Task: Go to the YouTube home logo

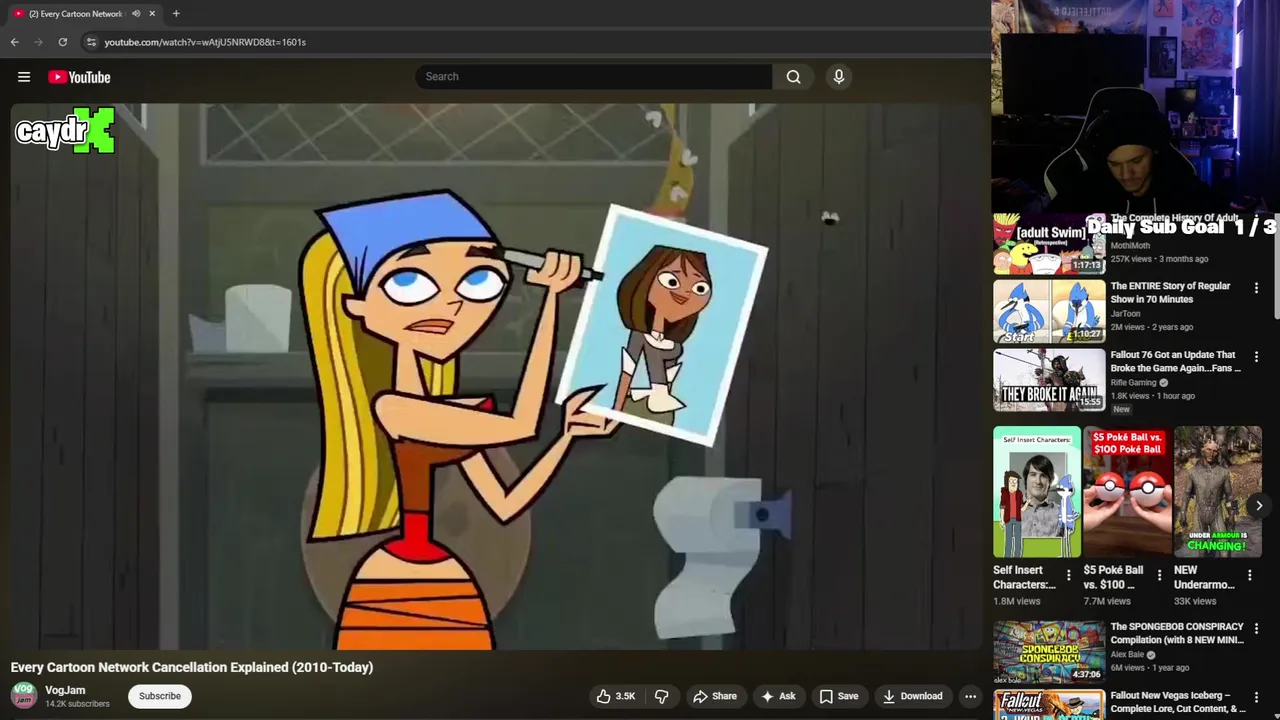Action: click(79, 77)
